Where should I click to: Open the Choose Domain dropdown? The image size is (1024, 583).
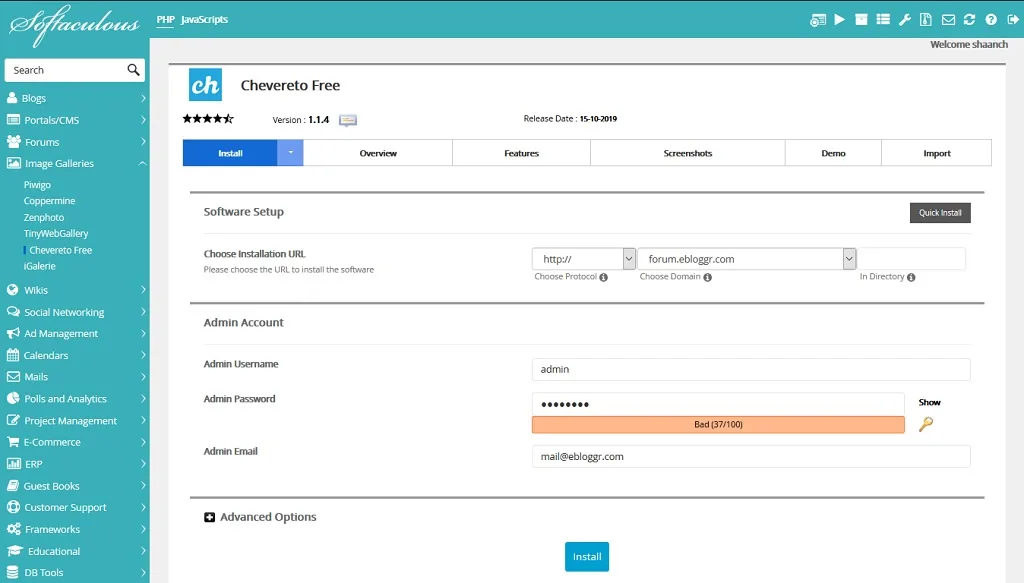pyautogui.click(x=746, y=259)
